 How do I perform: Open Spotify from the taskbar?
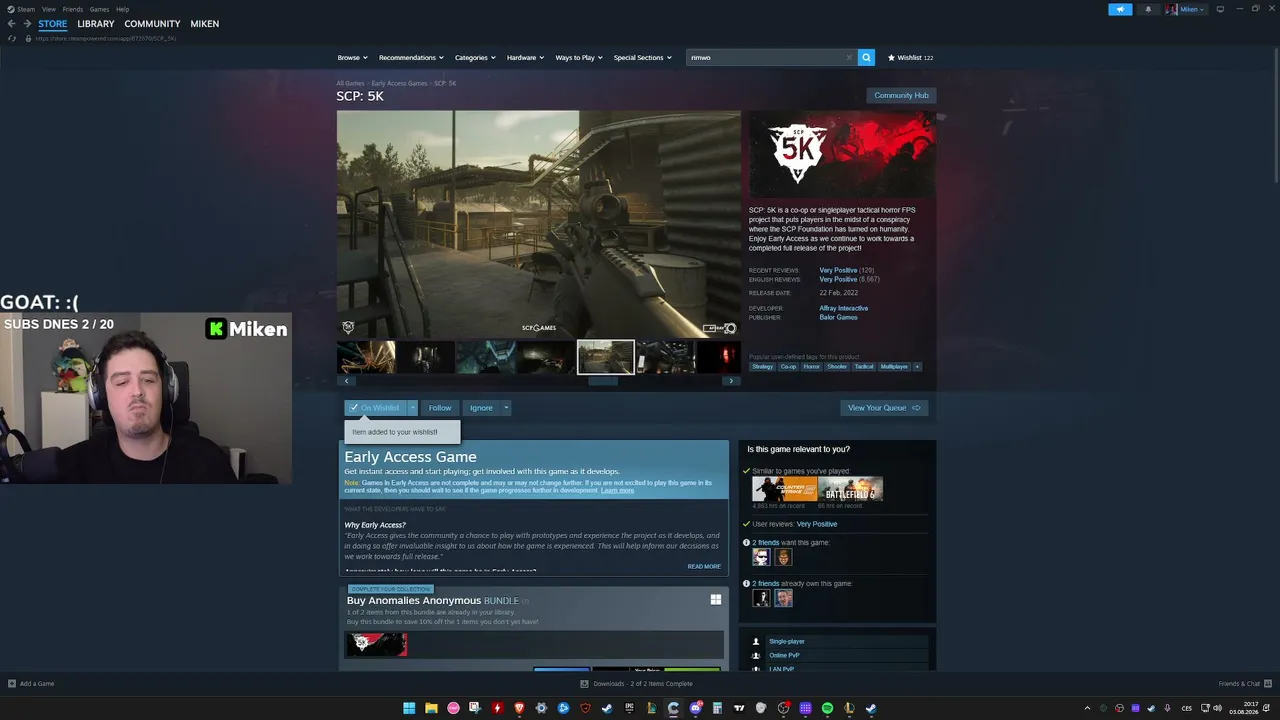827,708
